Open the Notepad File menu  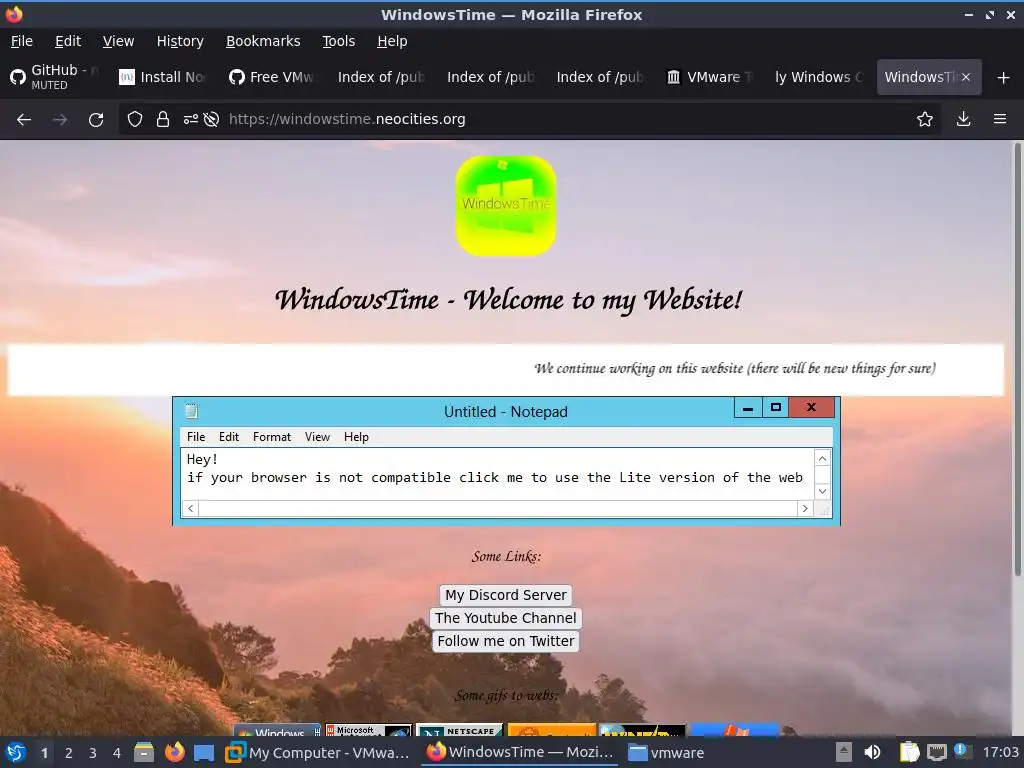[196, 437]
